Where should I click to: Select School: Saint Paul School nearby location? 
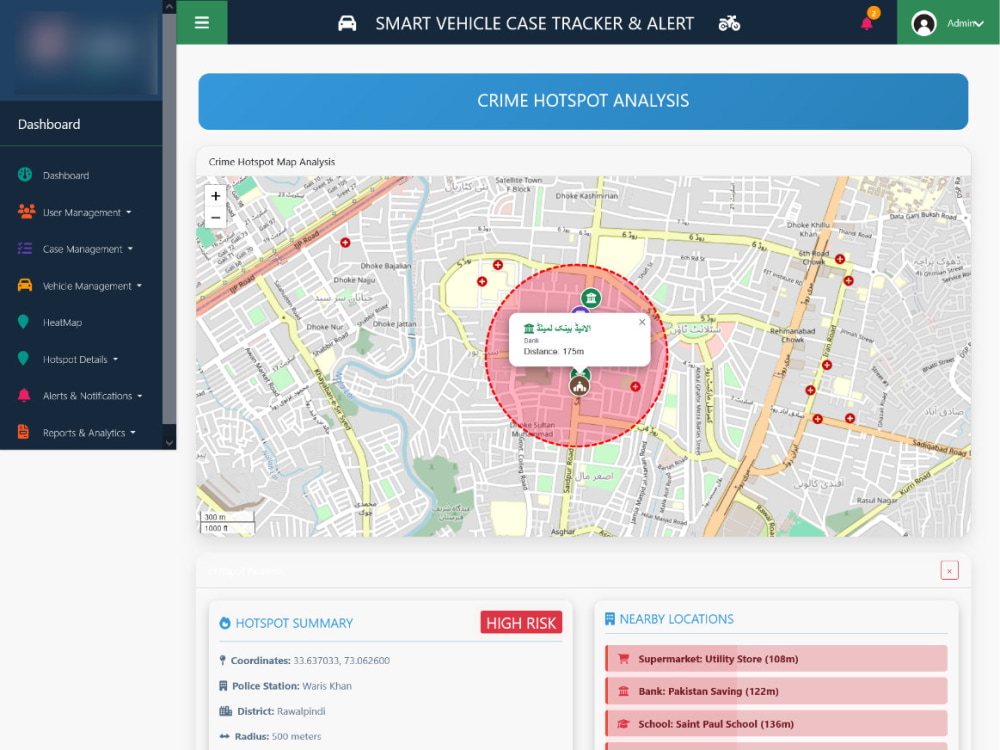point(776,723)
